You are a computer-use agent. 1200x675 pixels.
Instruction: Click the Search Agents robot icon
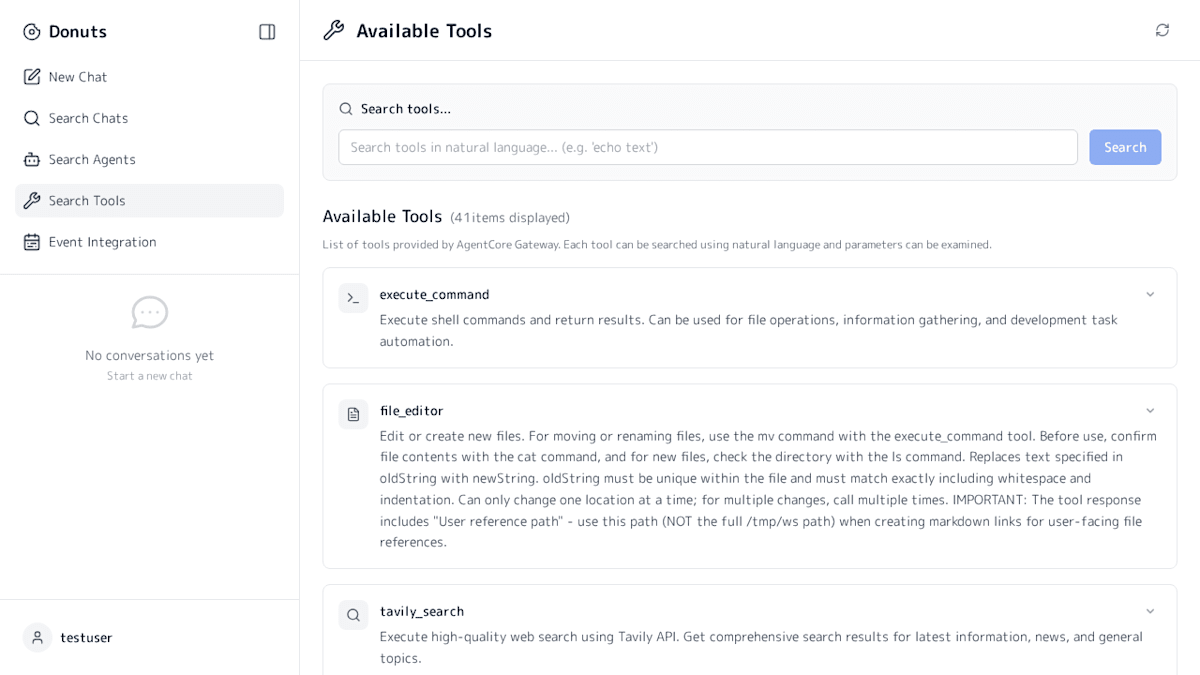click(x=32, y=159)
